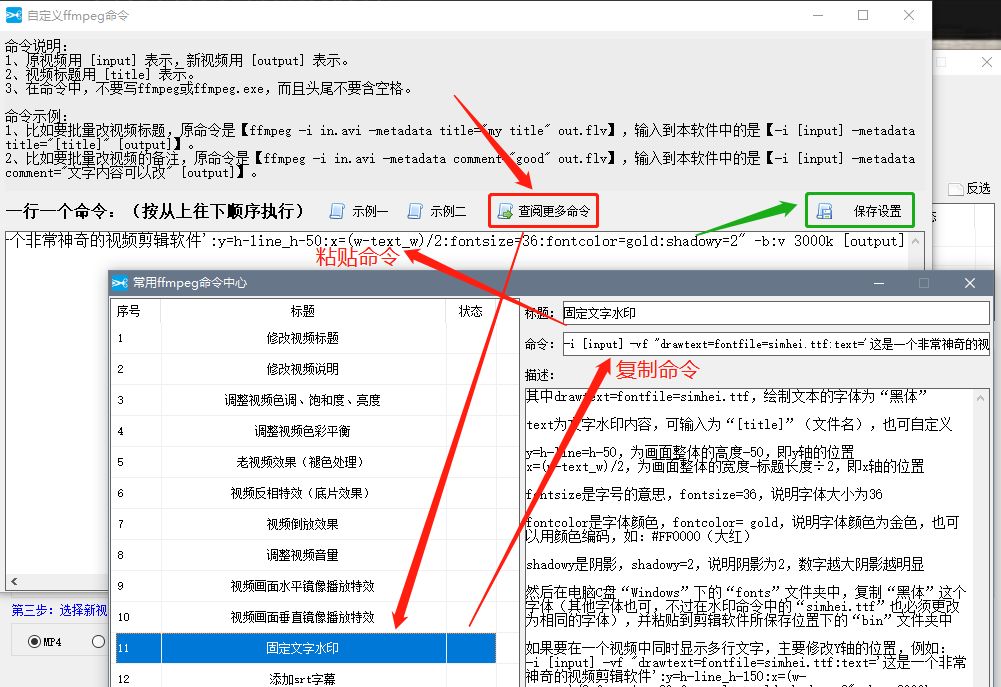Click the up arrow of the command box scrollbar
The width and height of the screenshot is (1001, 687).
(x=916, y=241)
